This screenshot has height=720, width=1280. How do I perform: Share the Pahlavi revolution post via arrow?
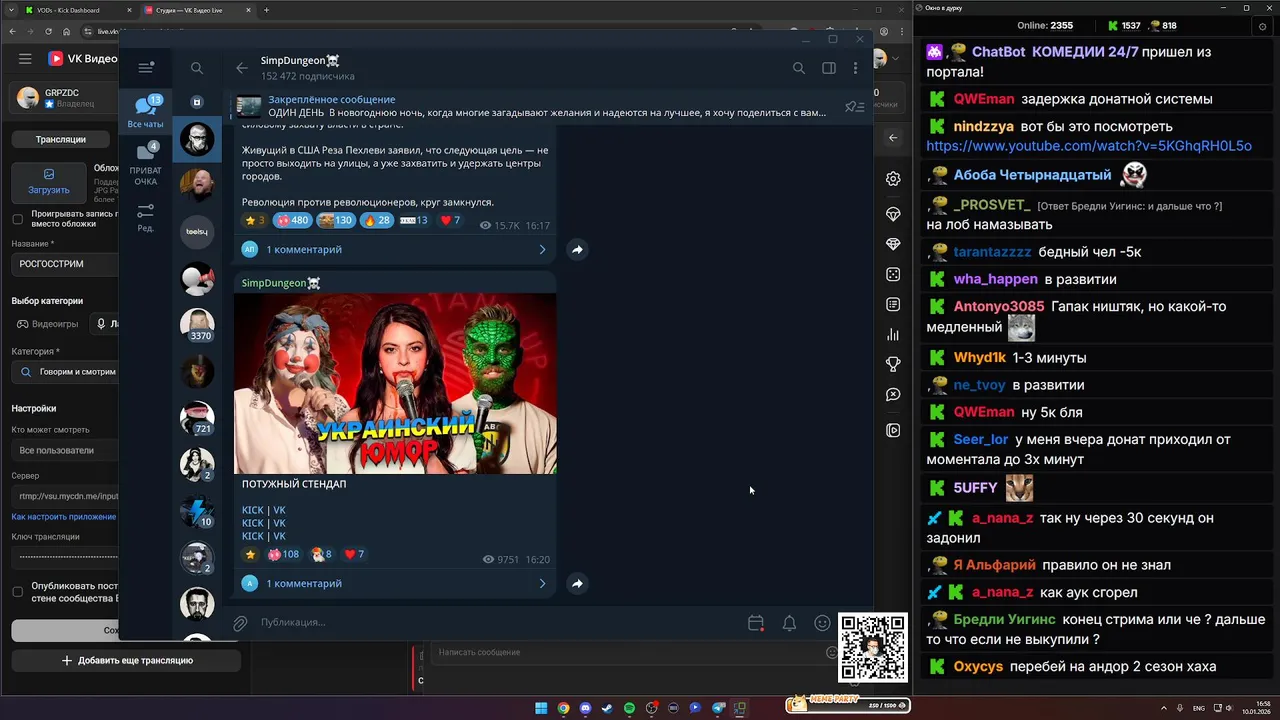pos(577,249)
